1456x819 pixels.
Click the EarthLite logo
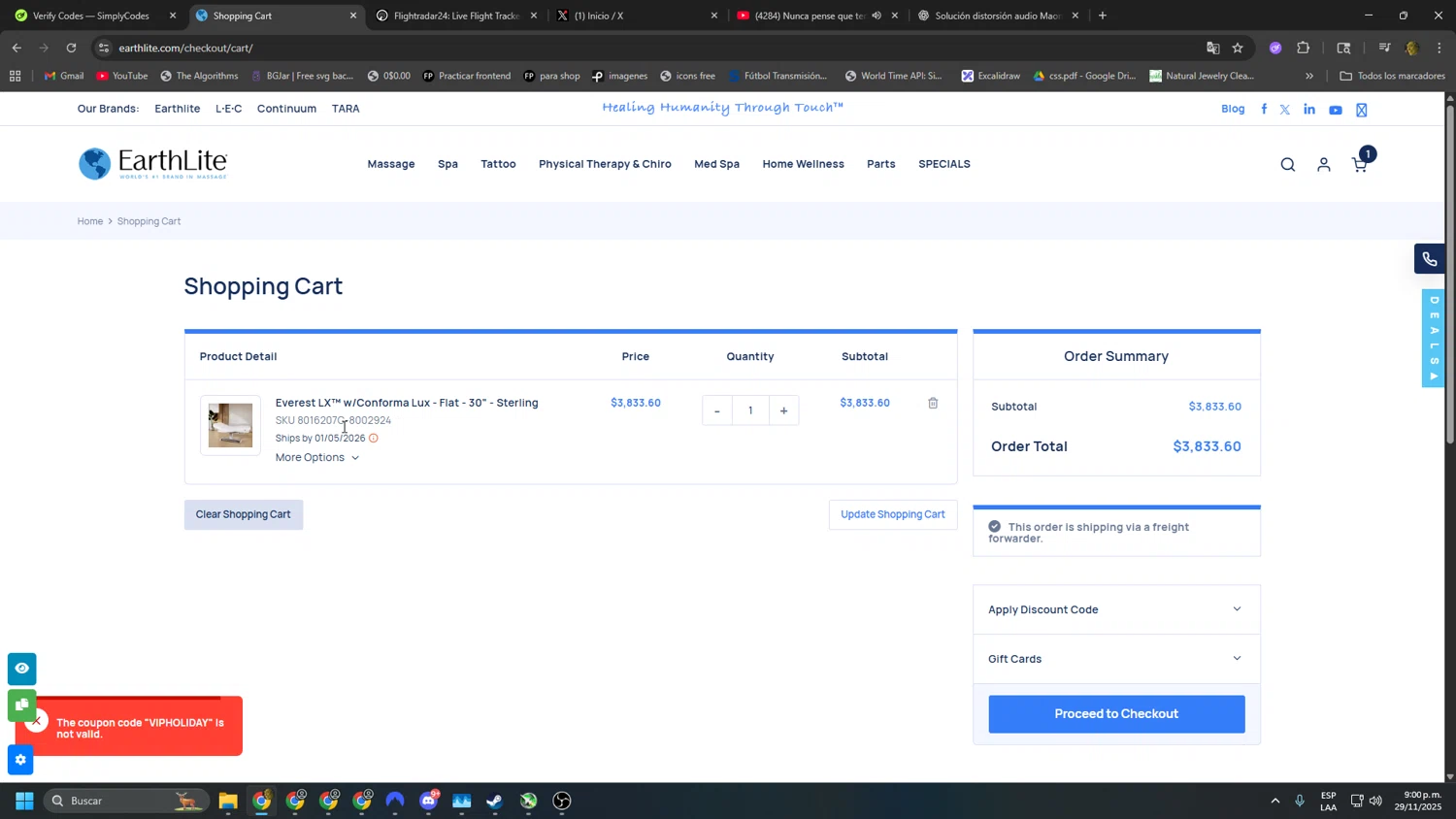pos(152,164)
